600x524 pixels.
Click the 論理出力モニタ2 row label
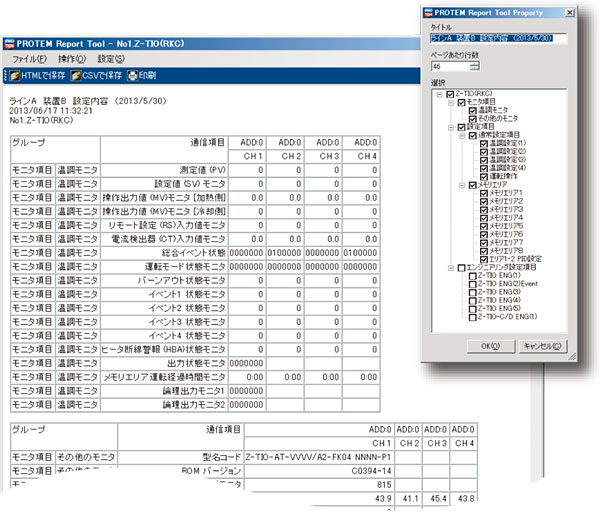pyautogui.click(x=194, y=405)
